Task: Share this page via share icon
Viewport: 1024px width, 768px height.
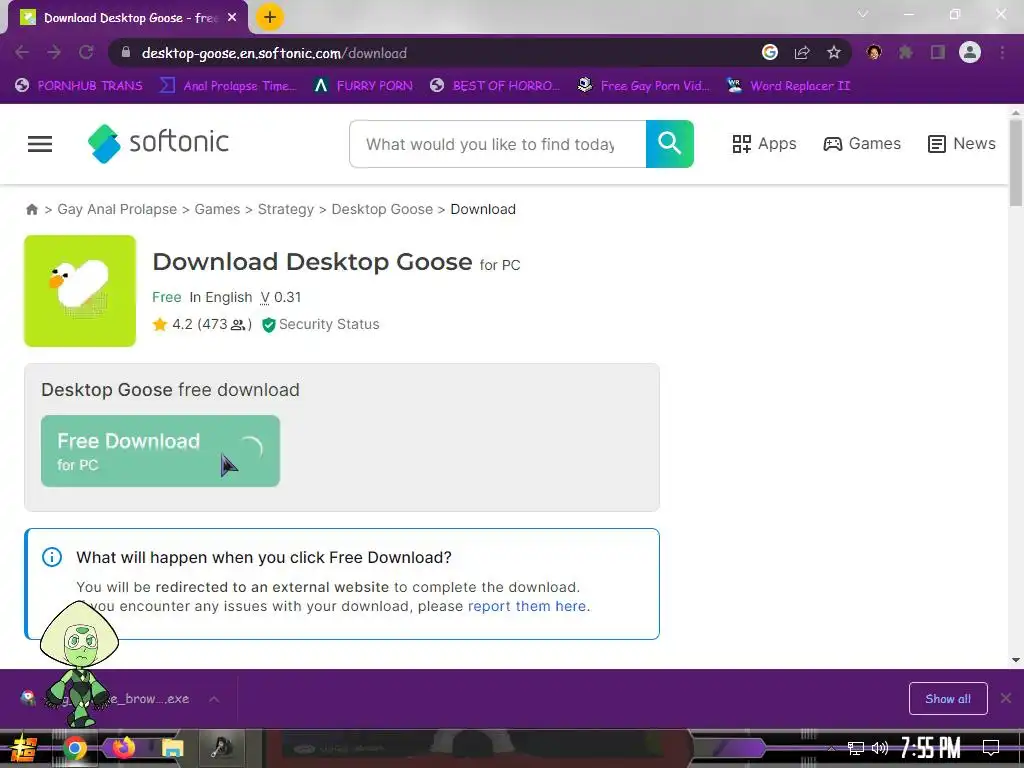Action: click(802, 53)
